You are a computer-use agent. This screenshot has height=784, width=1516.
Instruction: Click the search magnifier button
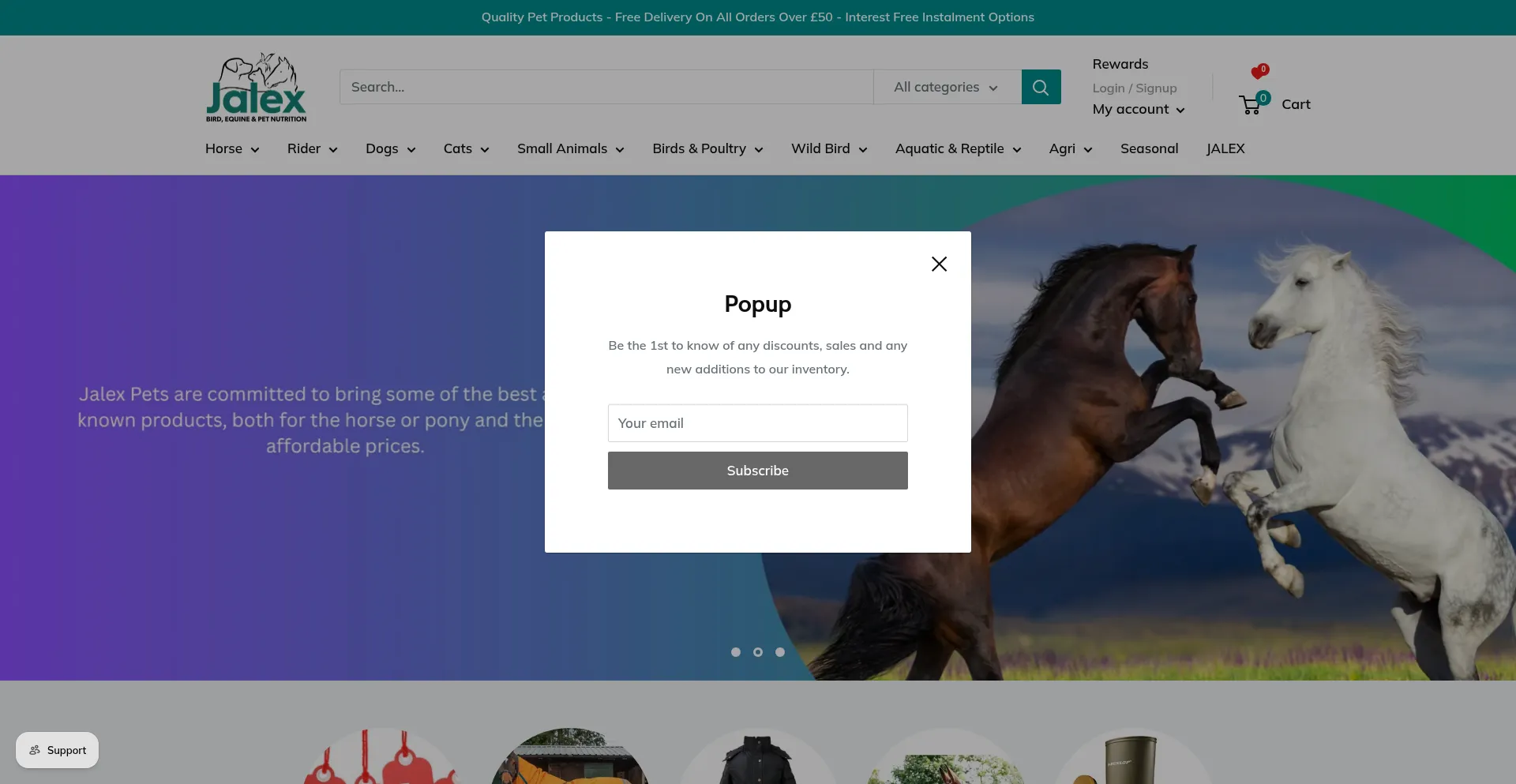click(1041, 87)
